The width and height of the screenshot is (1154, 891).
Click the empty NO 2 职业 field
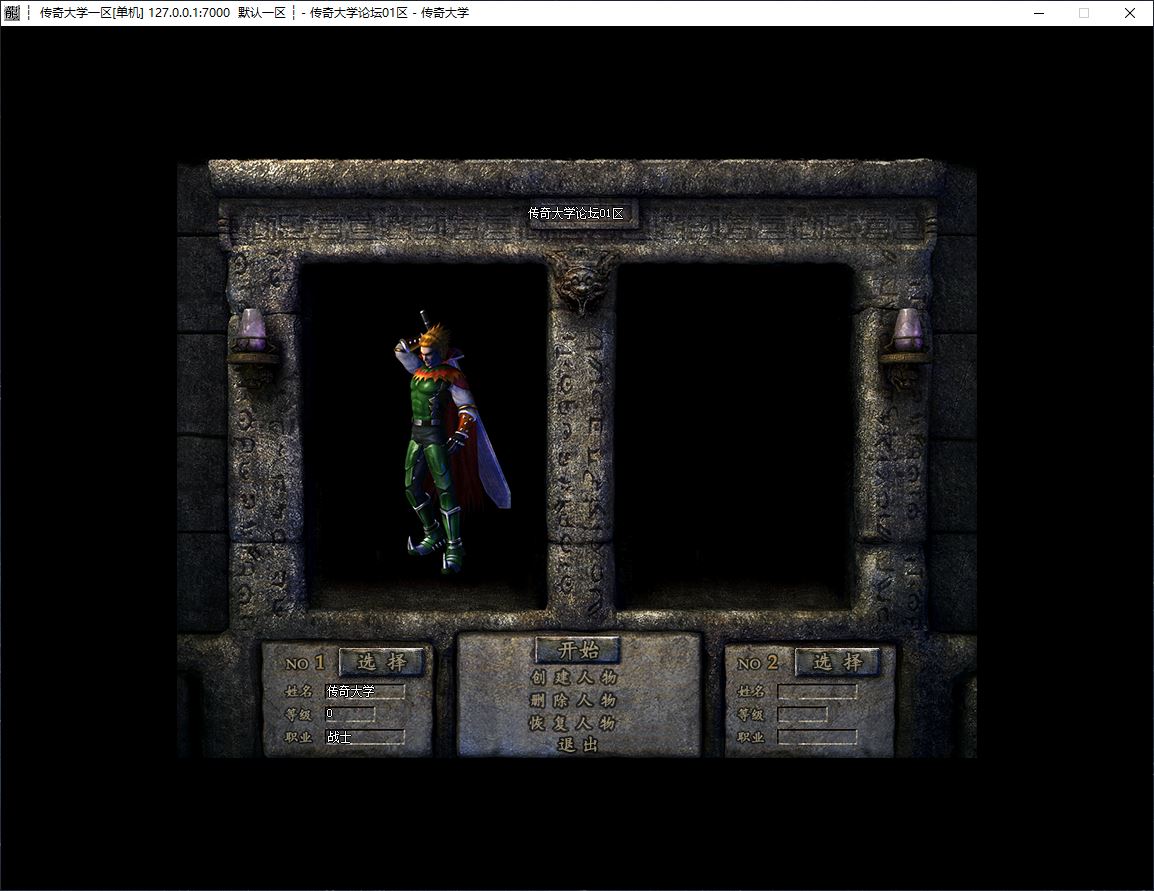[818, 737]
